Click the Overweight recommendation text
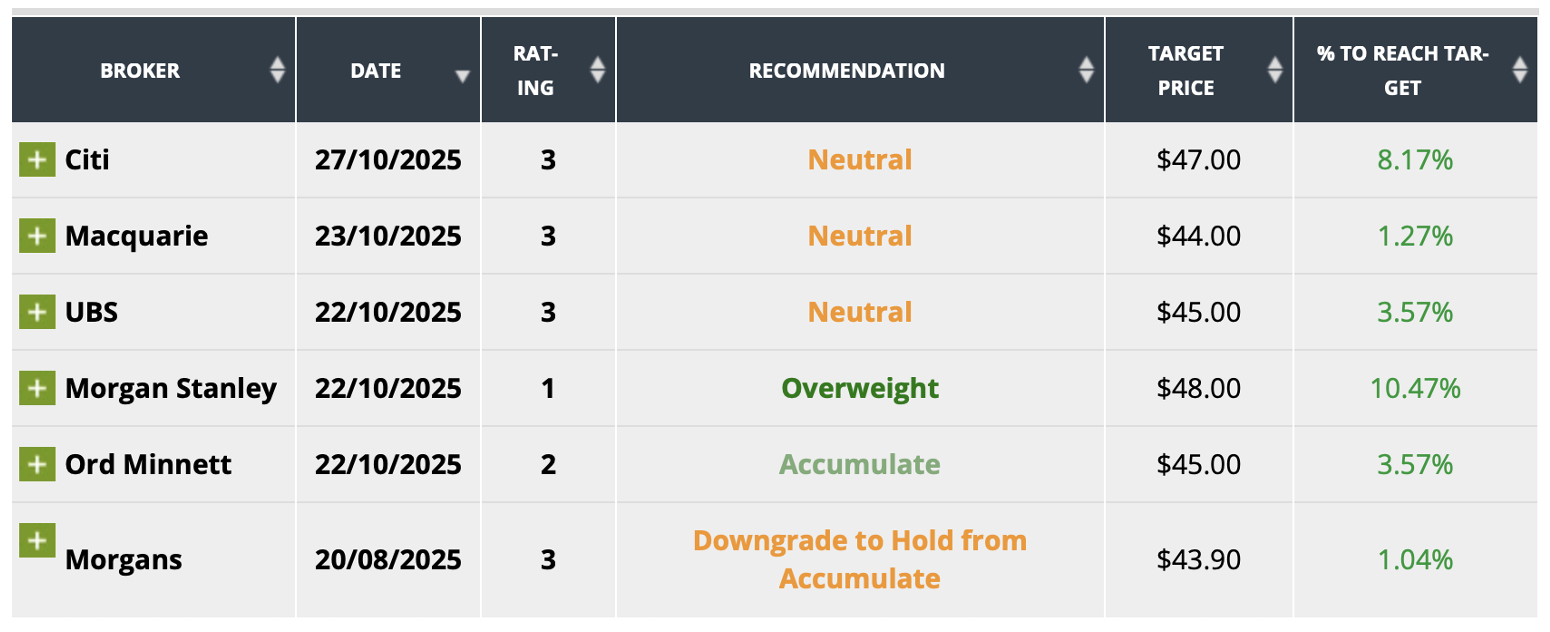 pos(860,388)
